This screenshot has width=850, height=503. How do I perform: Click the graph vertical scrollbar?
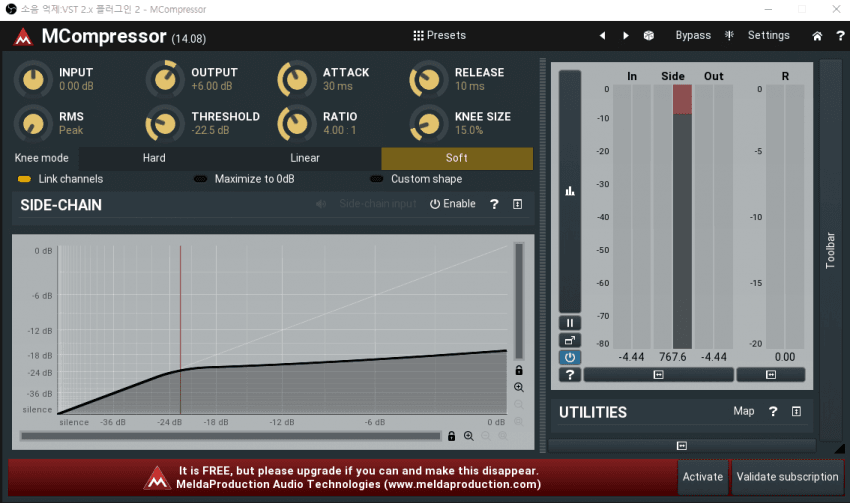click(x=519, y=301)
